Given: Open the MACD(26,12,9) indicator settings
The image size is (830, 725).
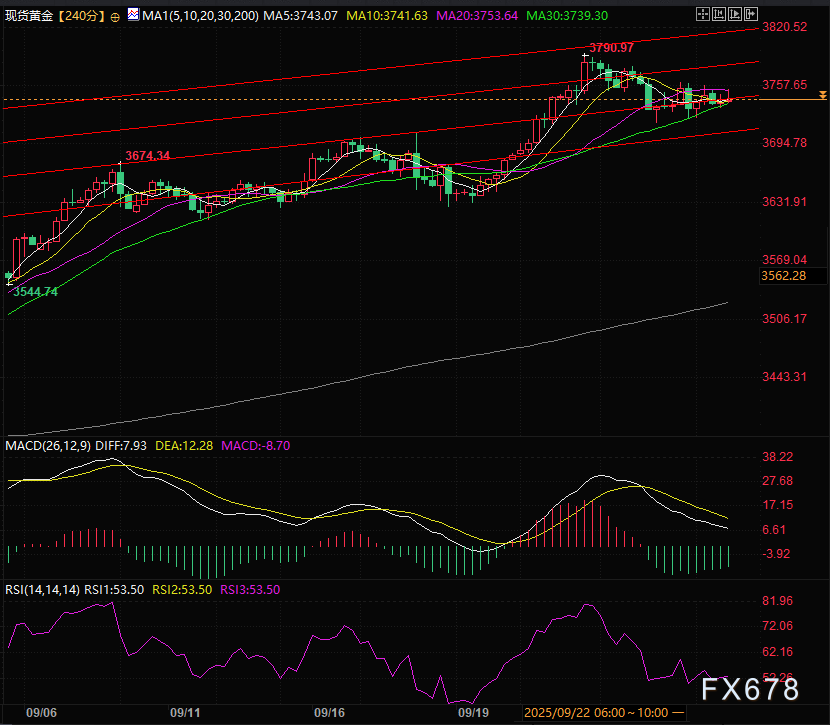Looking at the screenshot, I should click(48, 444).
